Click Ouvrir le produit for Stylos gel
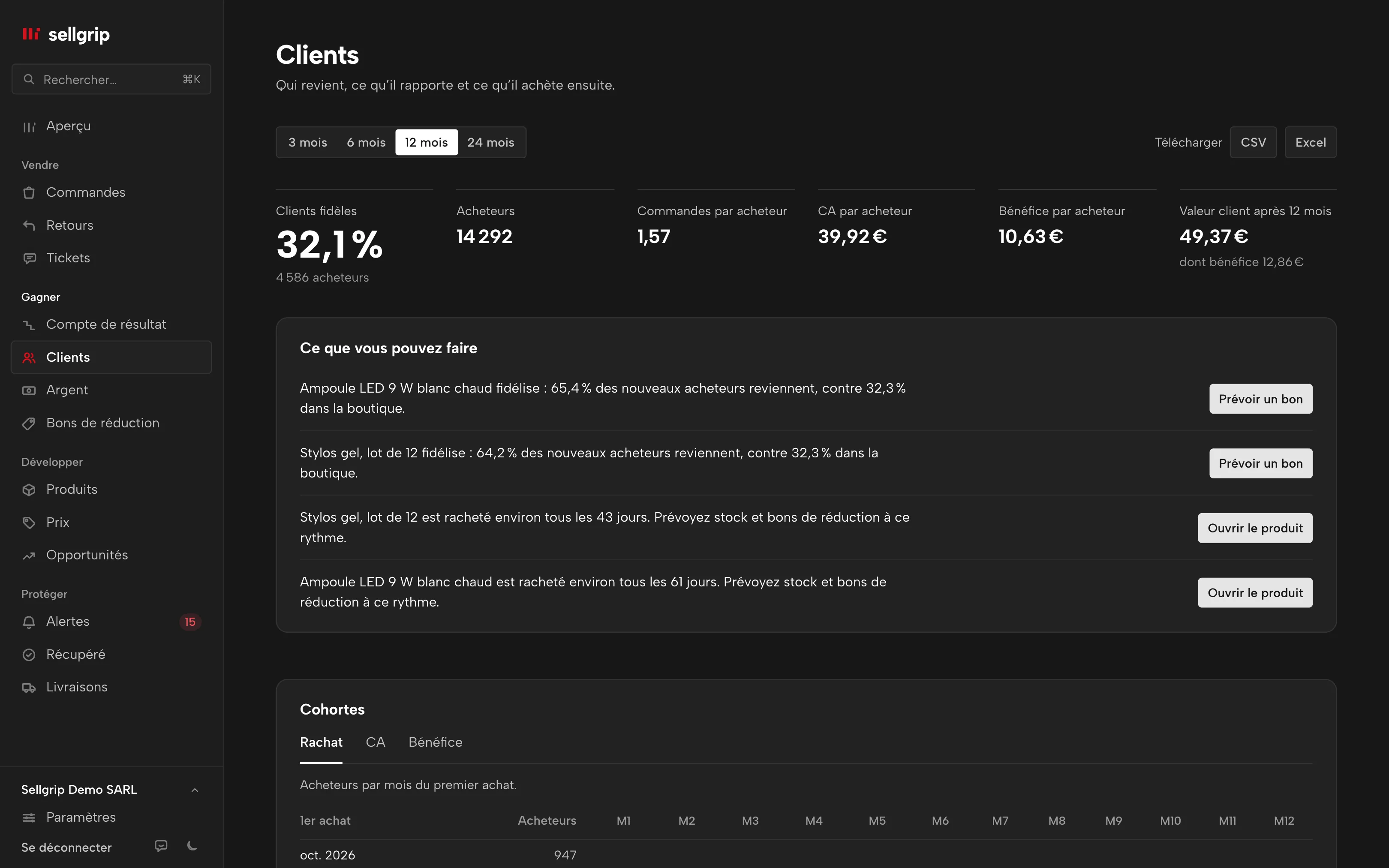The height and width of the screenshot is (868, 1389). [x=1255, y=528]
